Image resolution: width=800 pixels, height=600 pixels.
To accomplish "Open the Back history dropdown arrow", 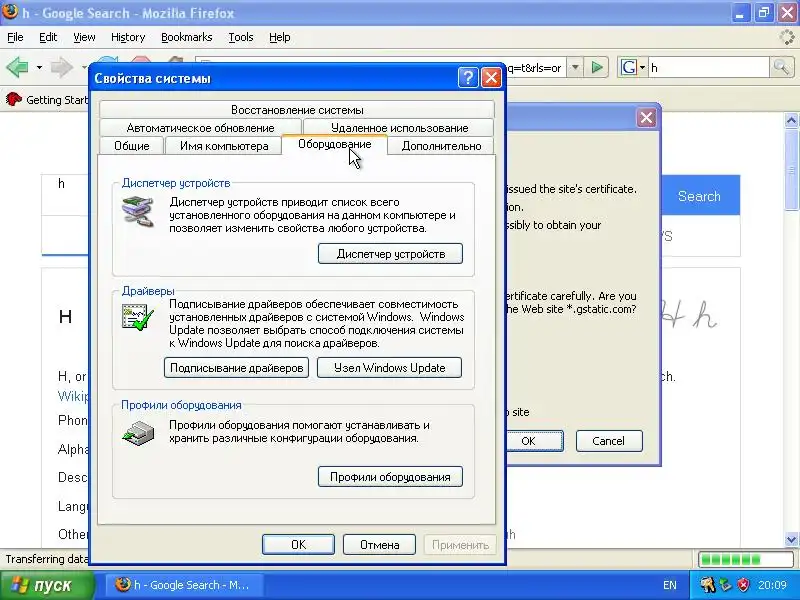I will pyautogui.click(x=39, y=67).
